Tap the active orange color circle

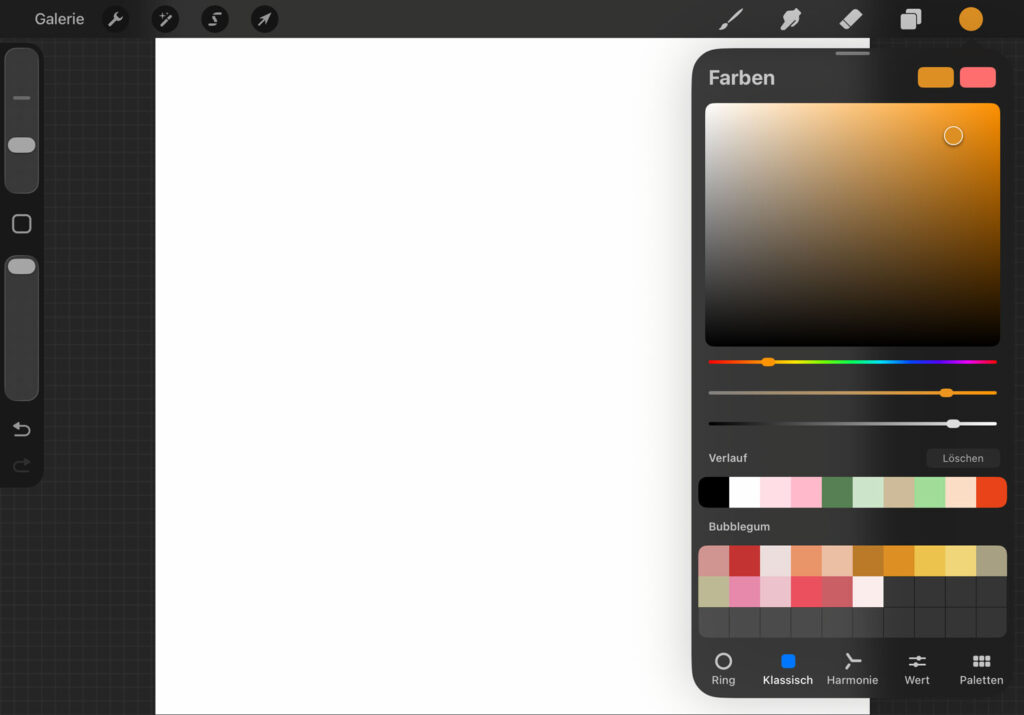tap(970, 19)
